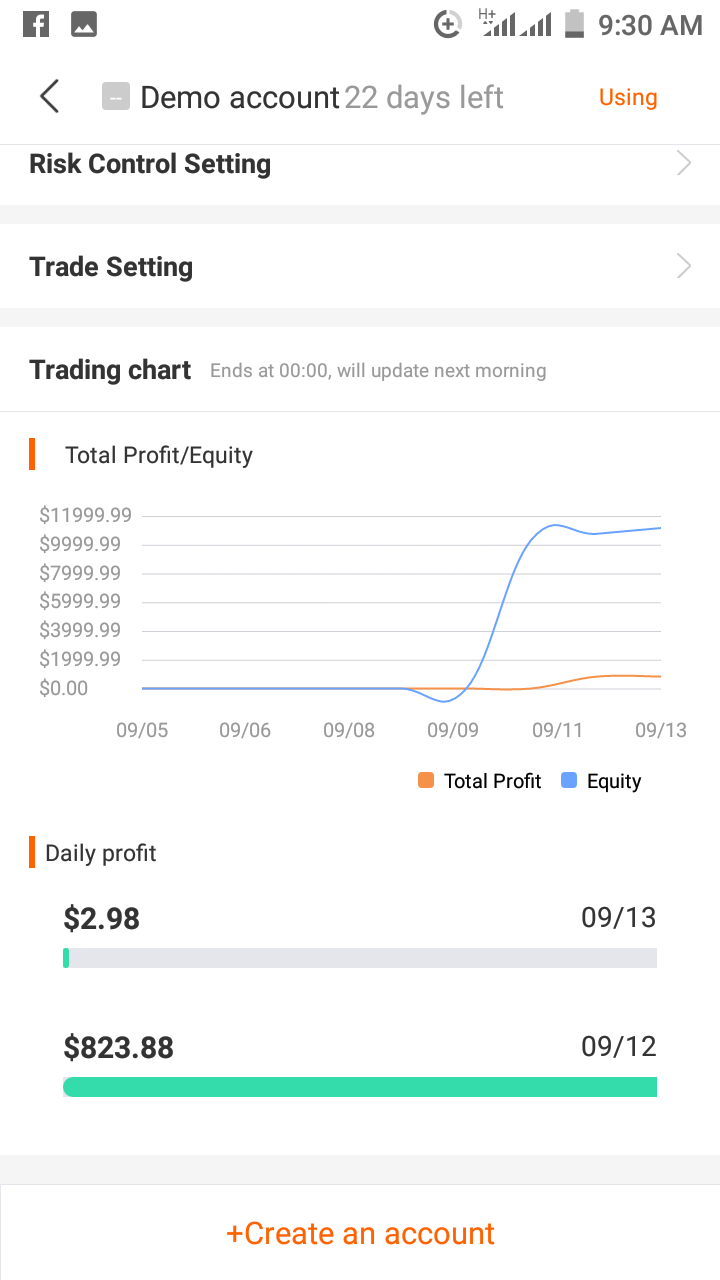Open the Trade Setting row
The width and height of the screenshot is (720, 1280).
pyautogui.click(x=360, y=266)
